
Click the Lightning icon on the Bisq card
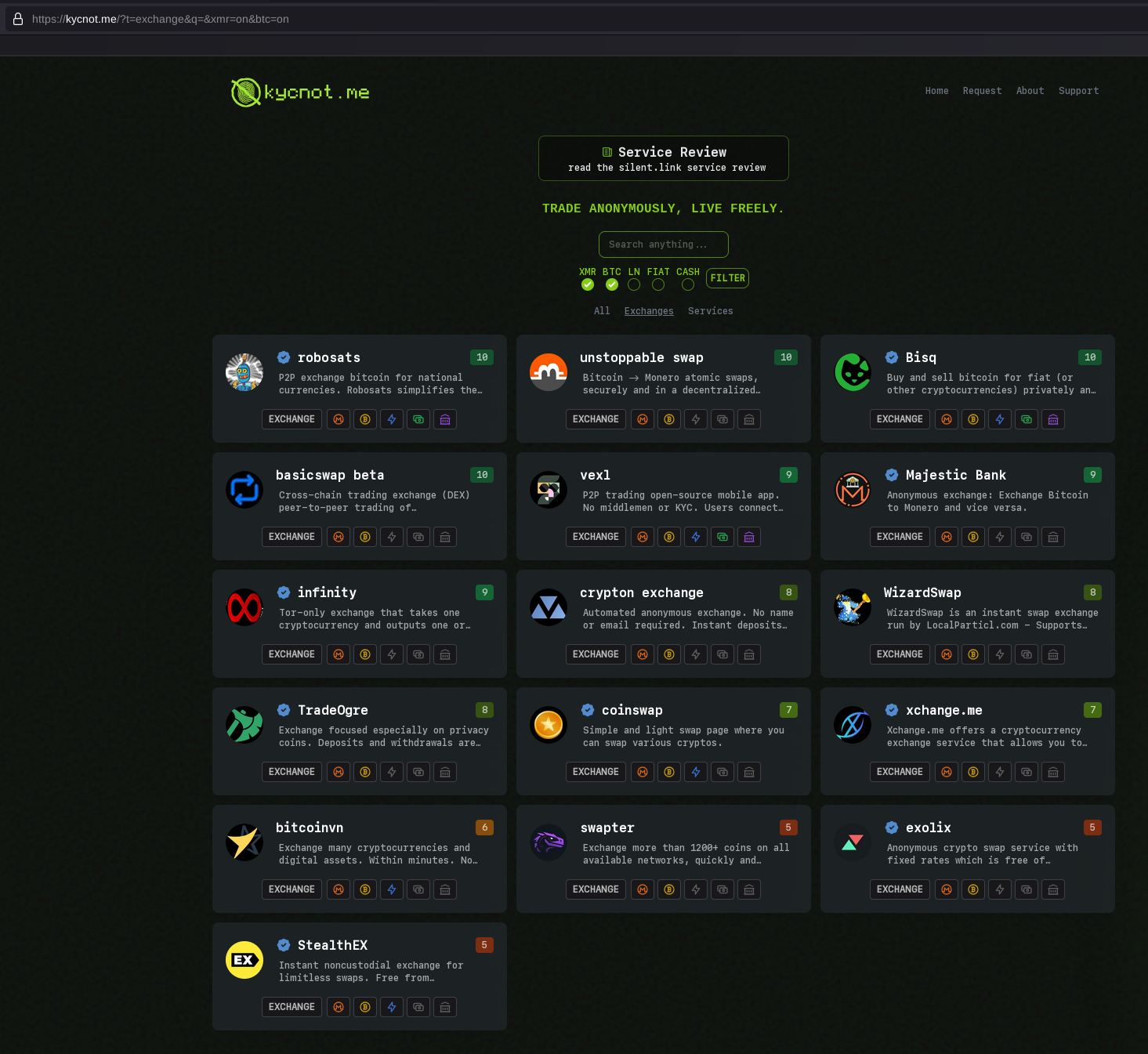[1000, 419]
